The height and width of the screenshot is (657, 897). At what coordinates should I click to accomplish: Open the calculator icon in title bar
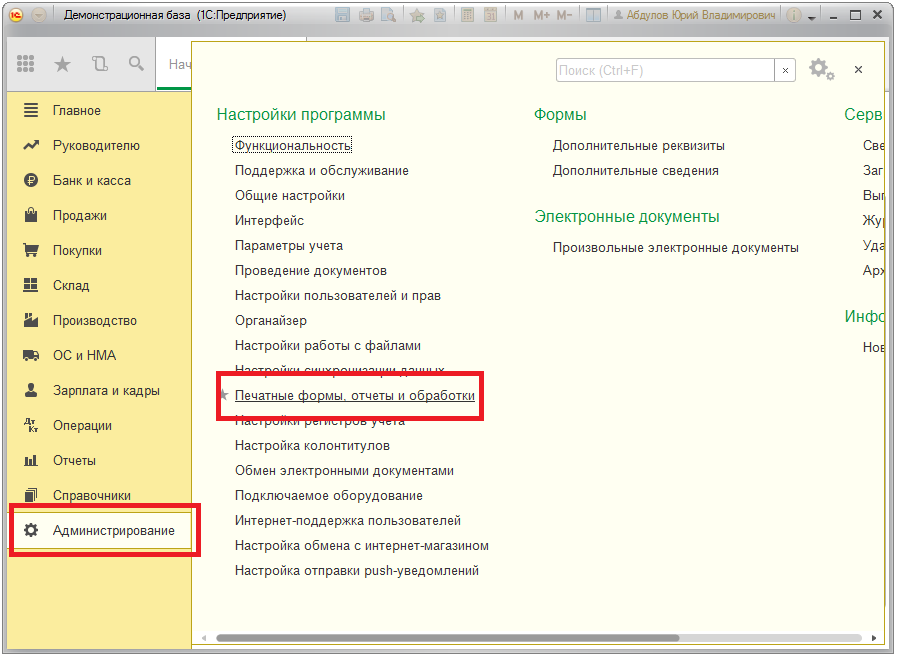coord(467,15)
